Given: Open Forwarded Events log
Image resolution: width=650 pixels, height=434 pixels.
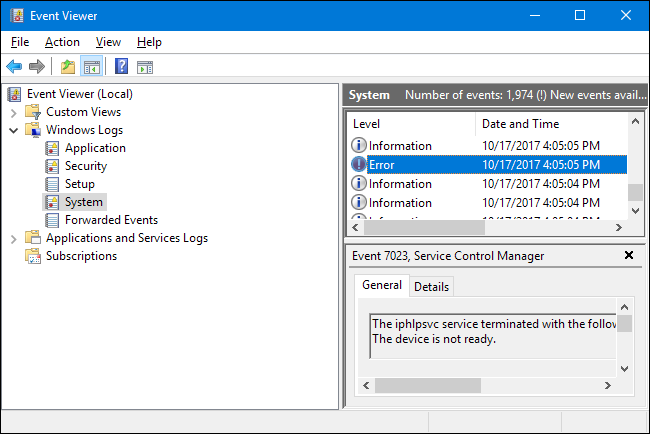Looking at the screenshot, I should [111, 220].
